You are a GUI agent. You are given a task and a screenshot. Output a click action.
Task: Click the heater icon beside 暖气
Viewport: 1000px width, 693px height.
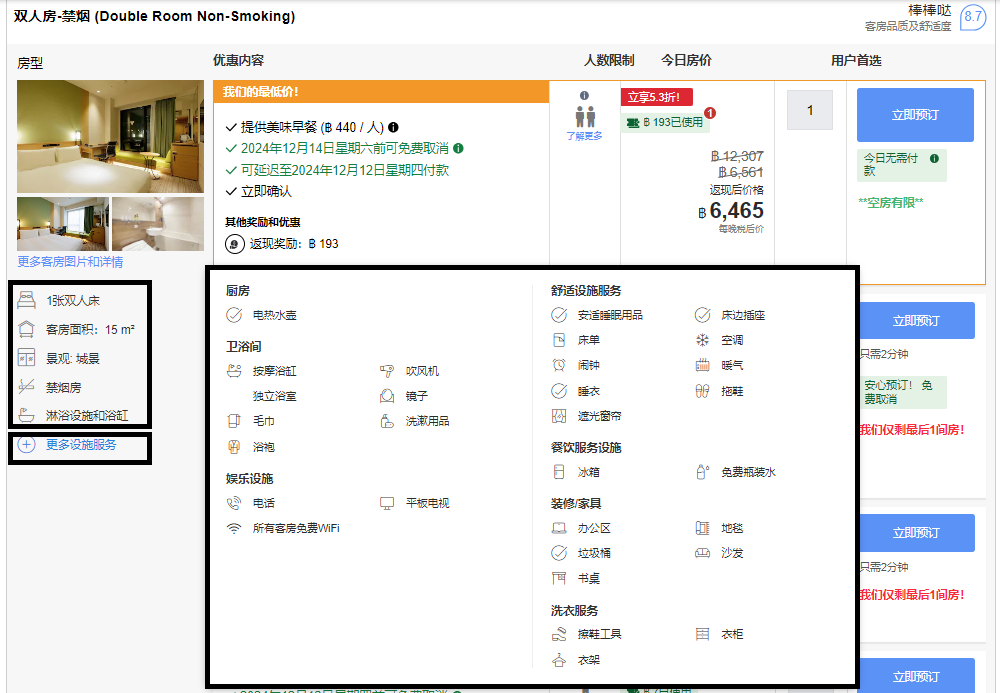tap(702, 365)
